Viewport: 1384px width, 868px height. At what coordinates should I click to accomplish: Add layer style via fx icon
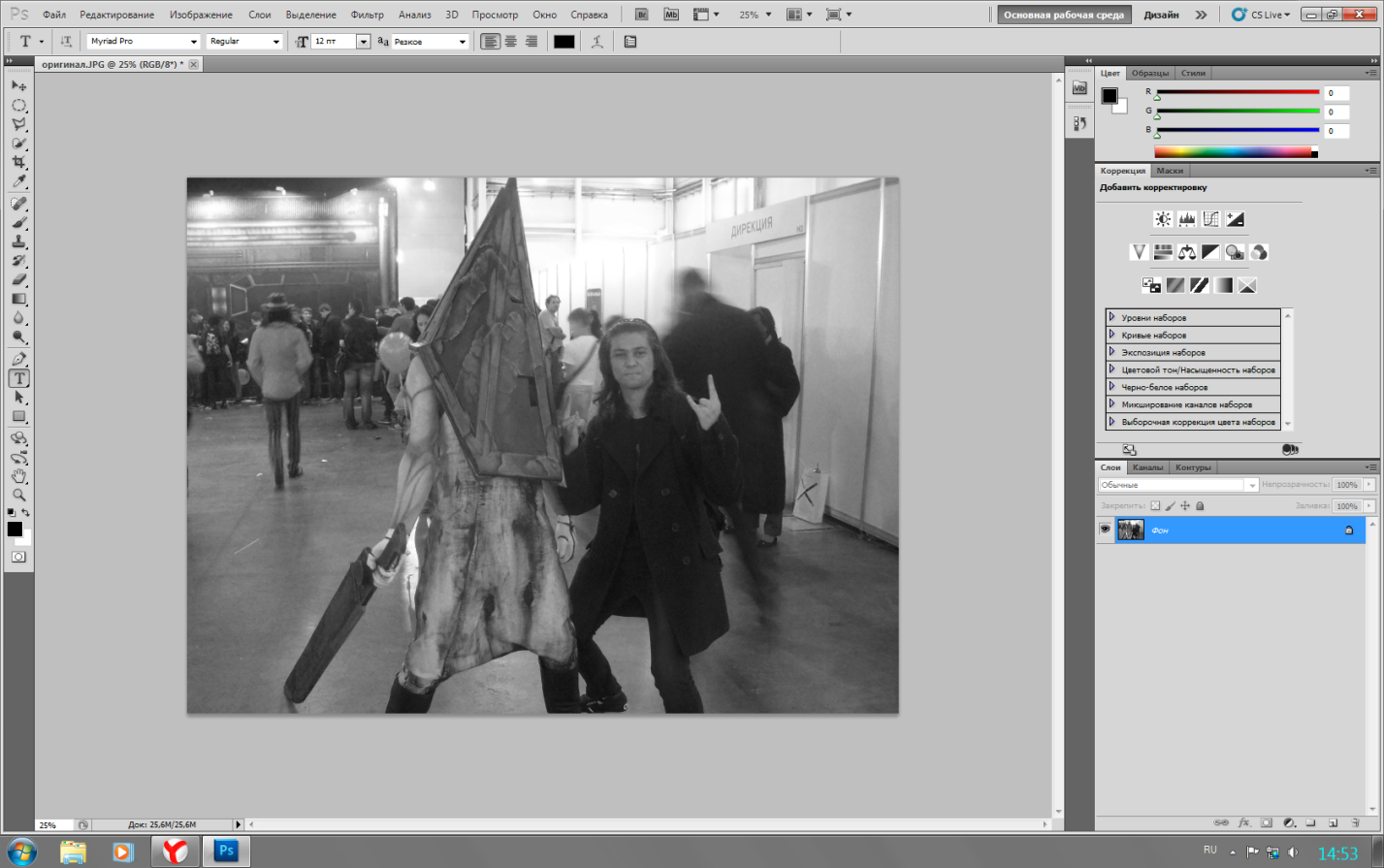[x=1244, y=822]
